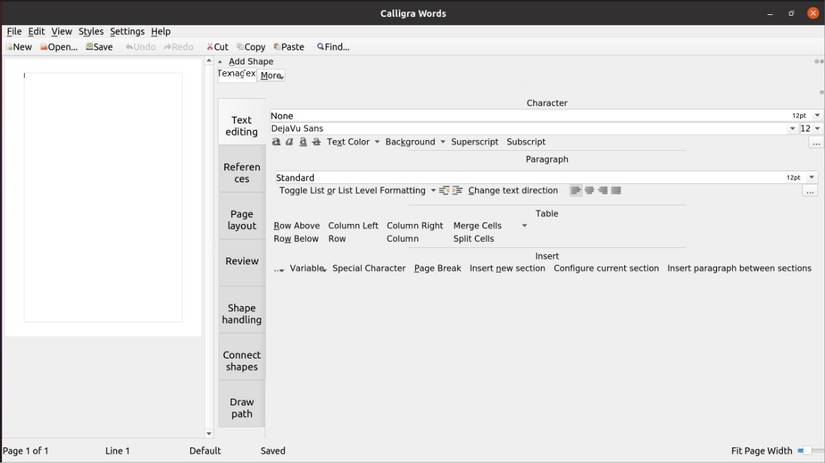This screenshot has height=463, width=825.
Task: Open the Settings menu
Action: tap(127, 32)
